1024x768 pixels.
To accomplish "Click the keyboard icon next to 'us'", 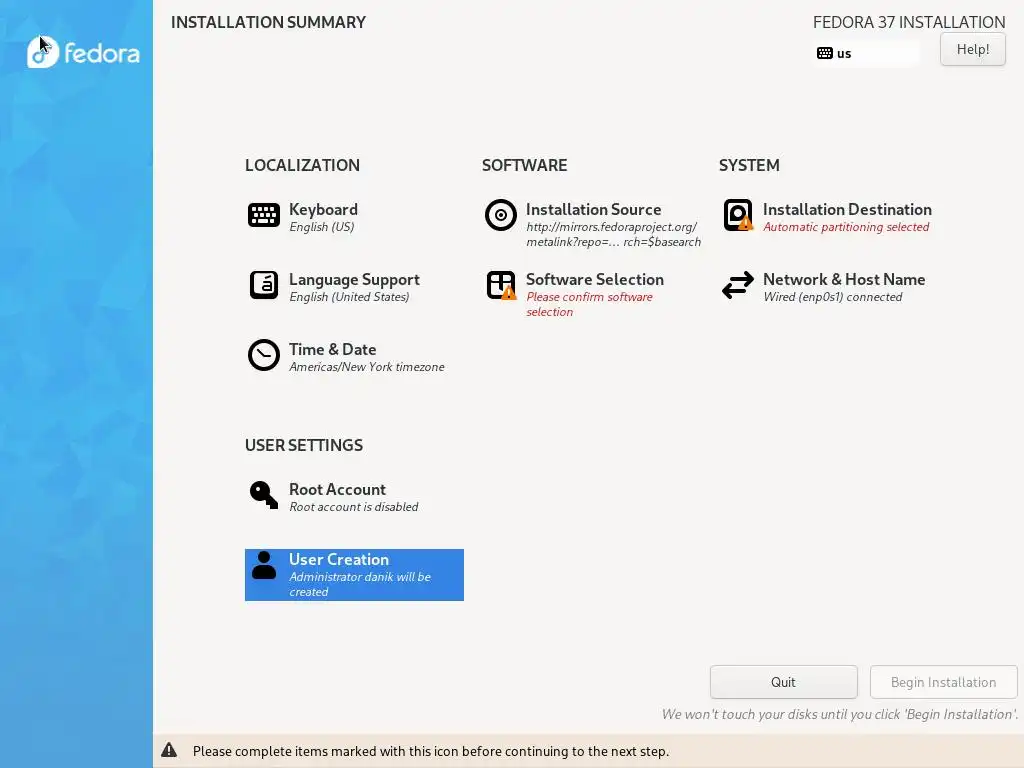I will click(x=825, y=53).
